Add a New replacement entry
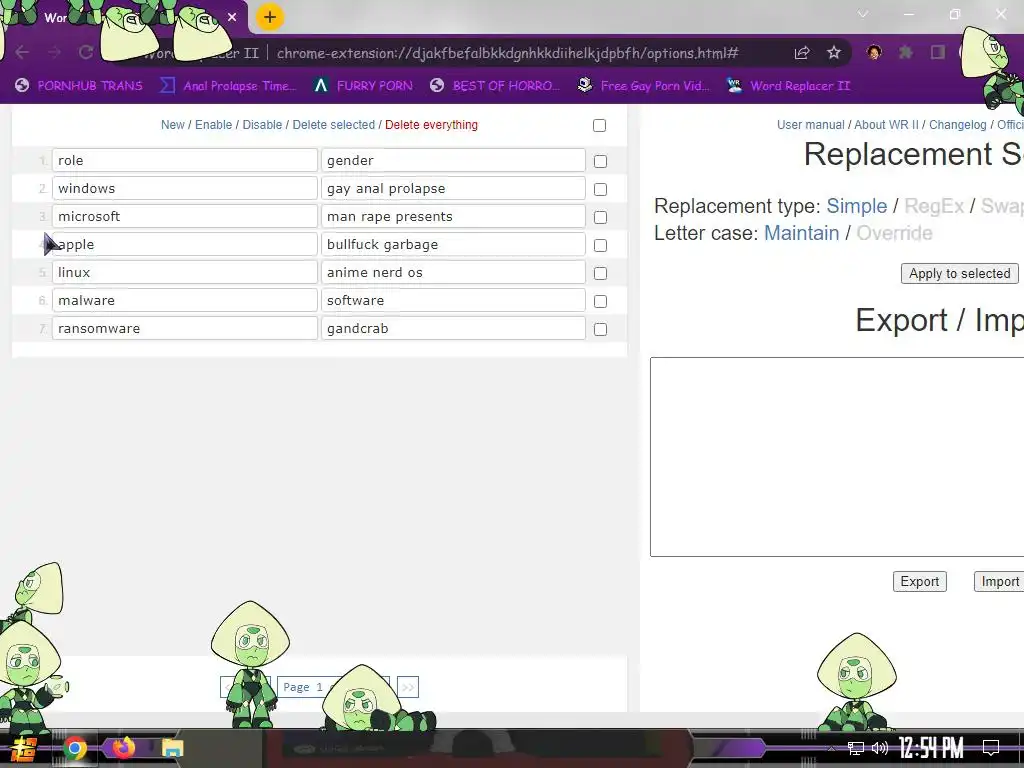The image size is (1024, 768). [172, 125]
